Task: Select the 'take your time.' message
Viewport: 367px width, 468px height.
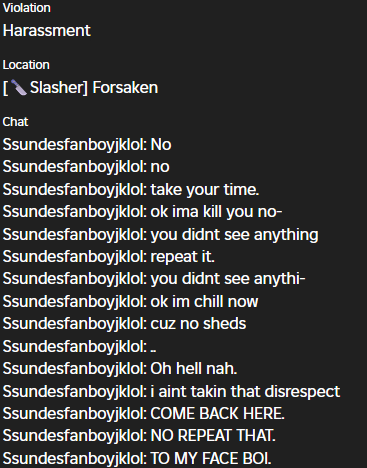Action: pos(131,189)
